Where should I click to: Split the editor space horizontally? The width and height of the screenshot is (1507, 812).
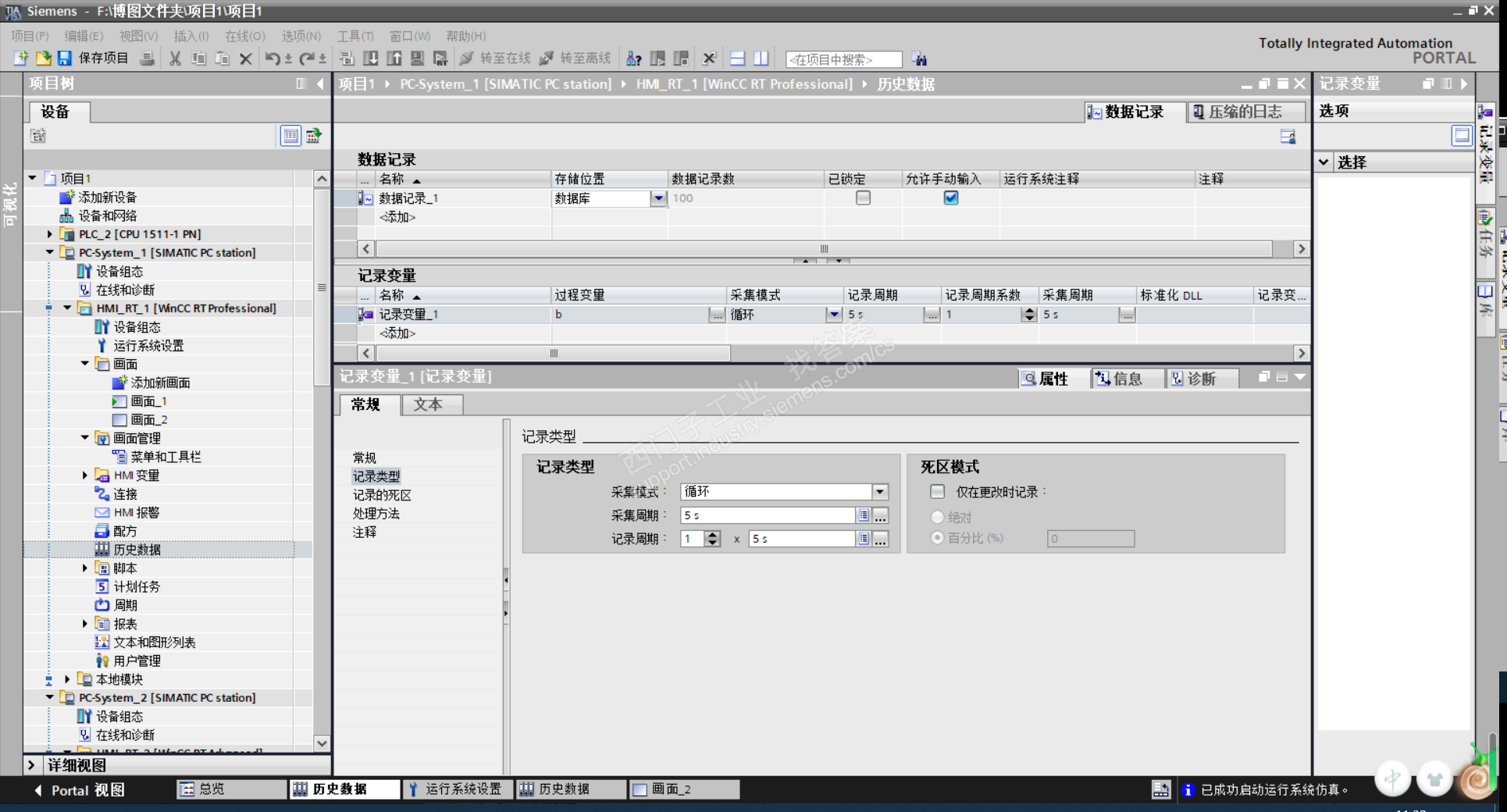click(x=738, y=59)
